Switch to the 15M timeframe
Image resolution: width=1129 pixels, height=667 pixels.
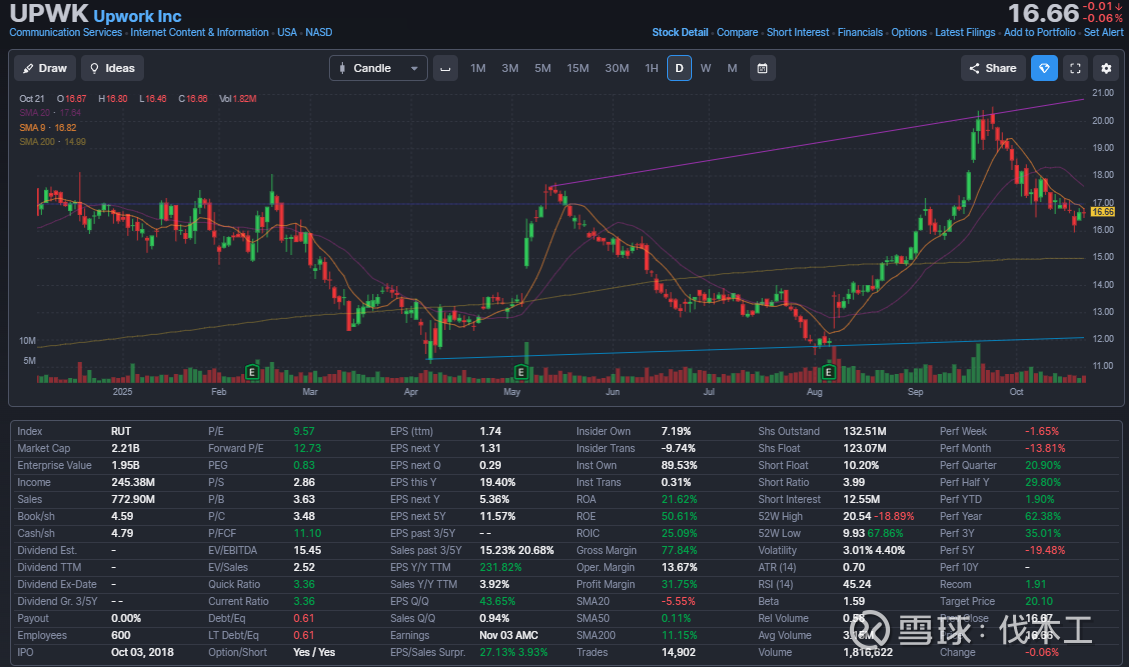point(578,68)
